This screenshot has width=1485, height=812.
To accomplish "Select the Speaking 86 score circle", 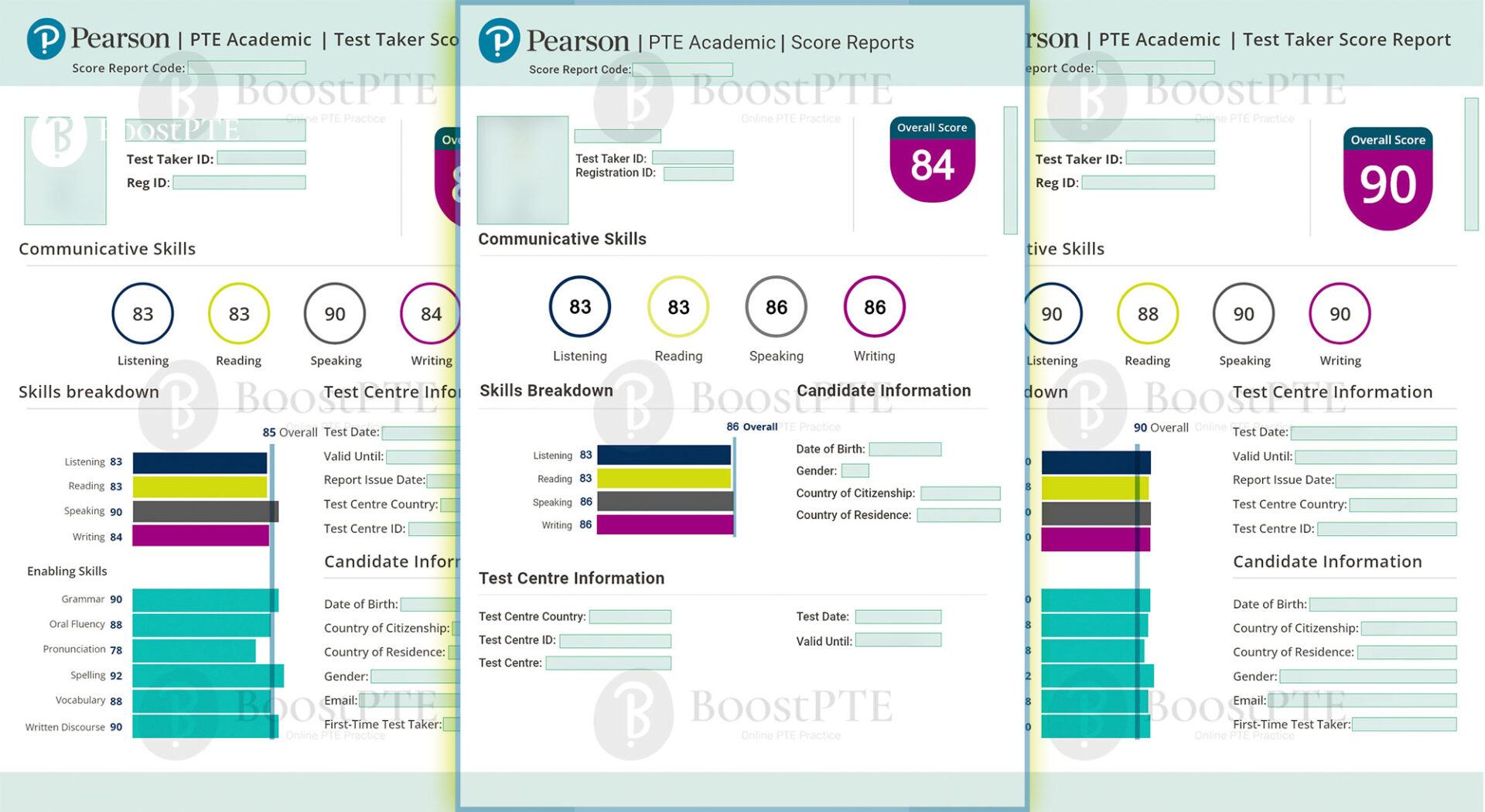I will [x=776, y=307].
